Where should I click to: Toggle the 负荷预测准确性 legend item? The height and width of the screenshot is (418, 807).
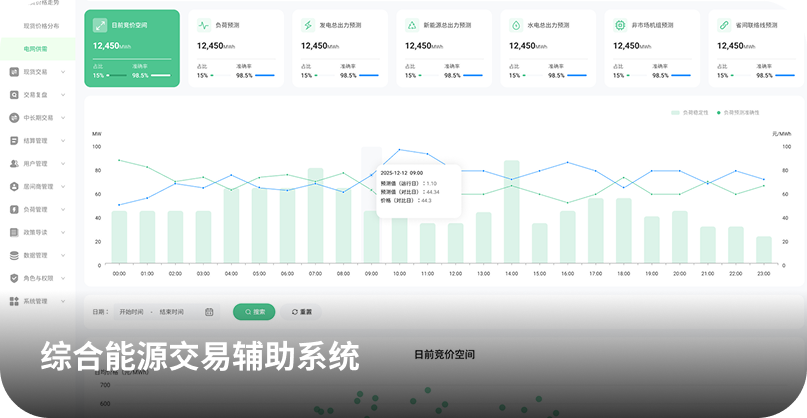(738, 112)
